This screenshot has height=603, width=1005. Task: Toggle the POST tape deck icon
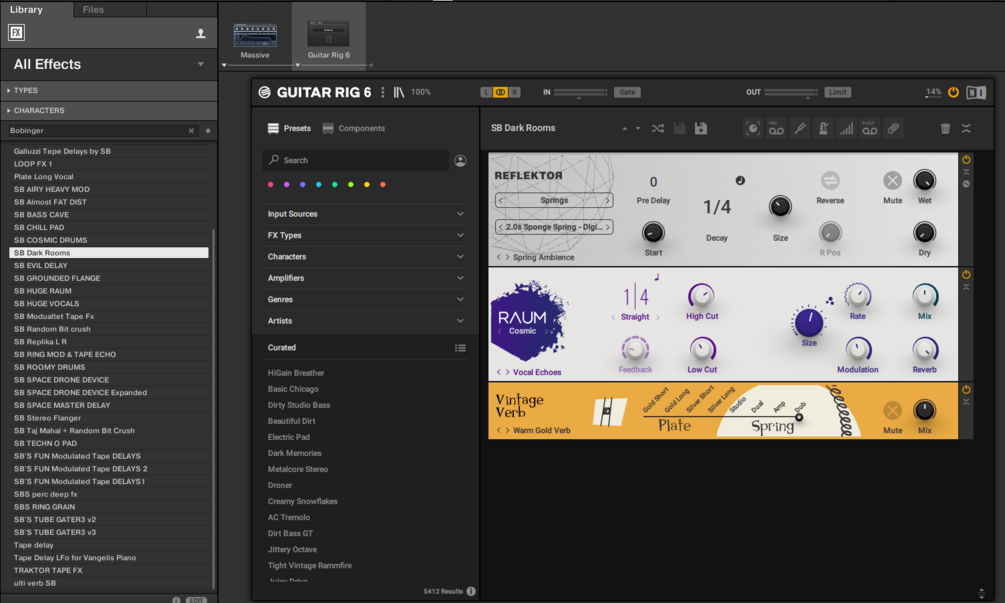(870, 128)
